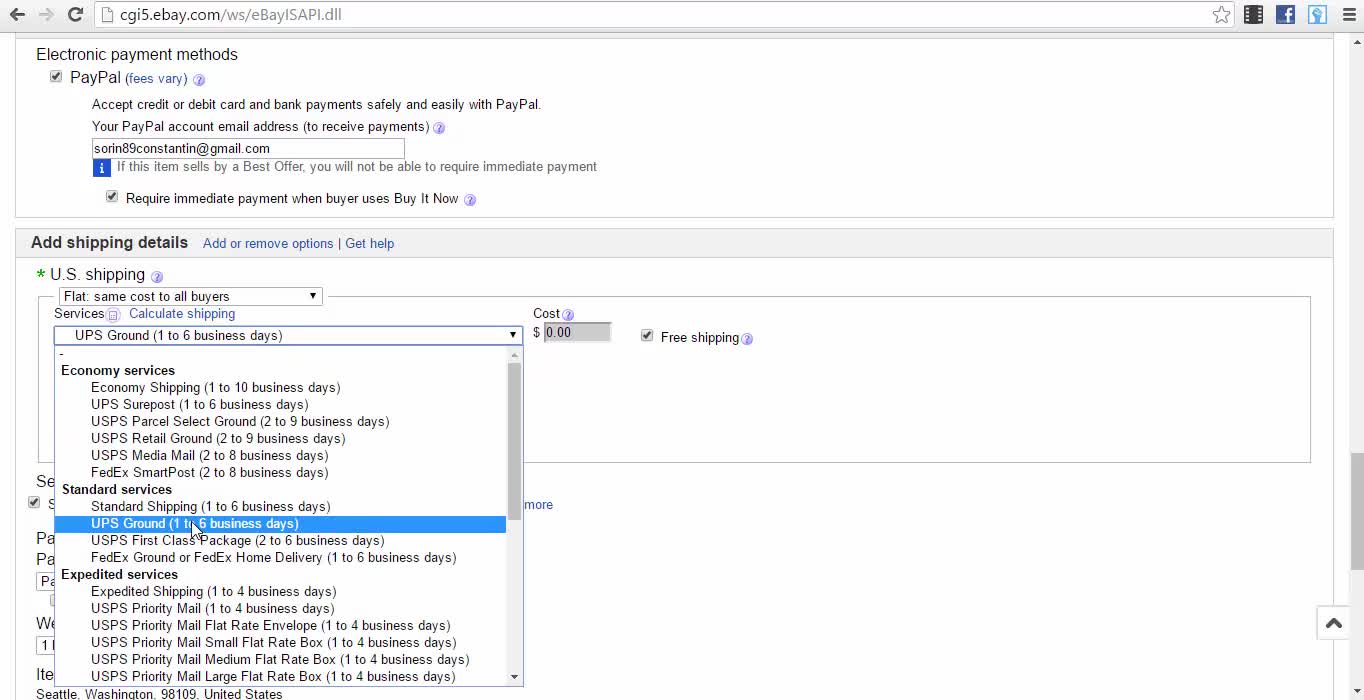Go forward with the browser forward arrow
The height and width of the screenshot is (700, 1364).
tap(46, 15)
